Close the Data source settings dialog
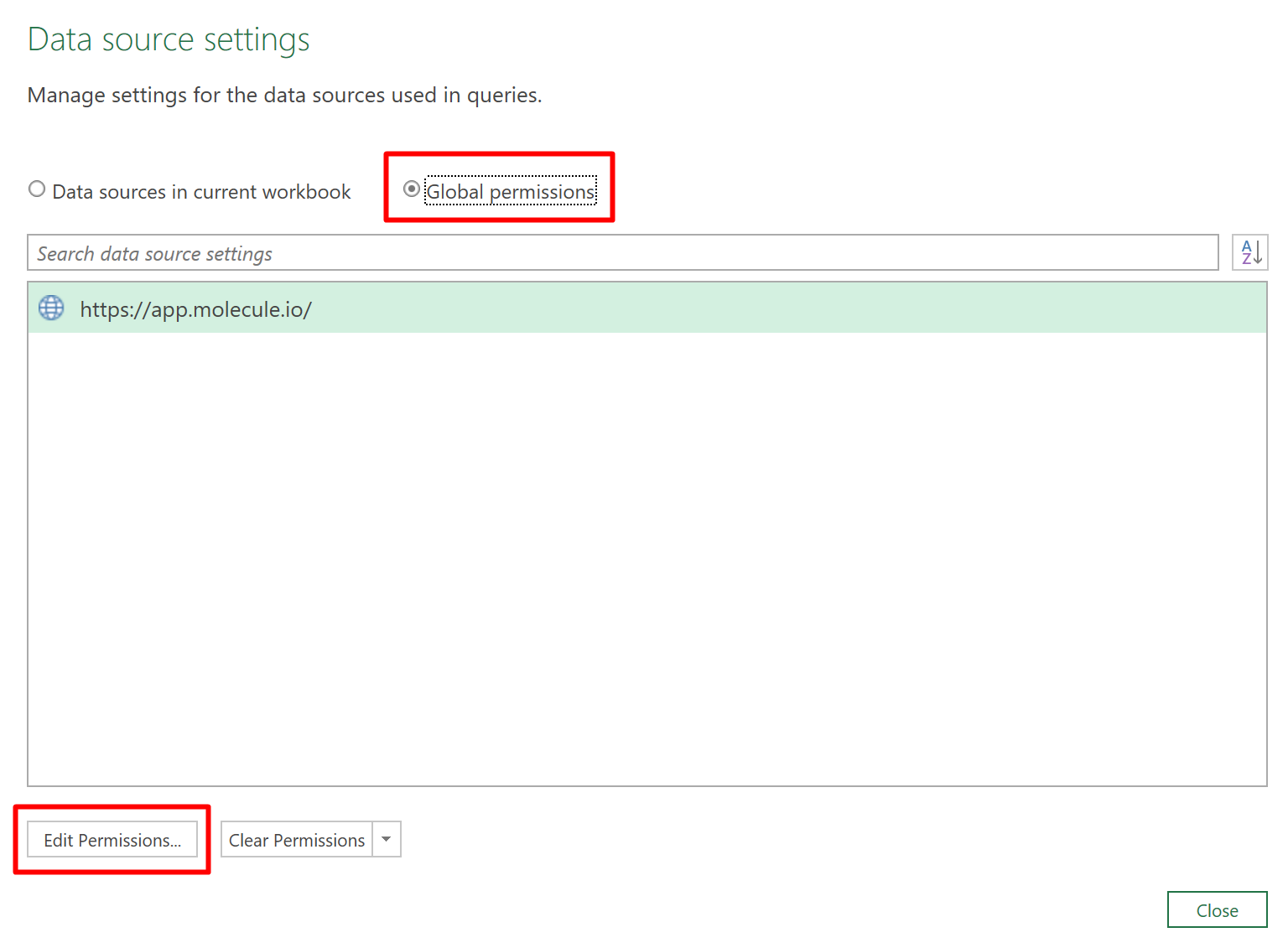Screen dimensions: 1288x948 coord(1217,910)
